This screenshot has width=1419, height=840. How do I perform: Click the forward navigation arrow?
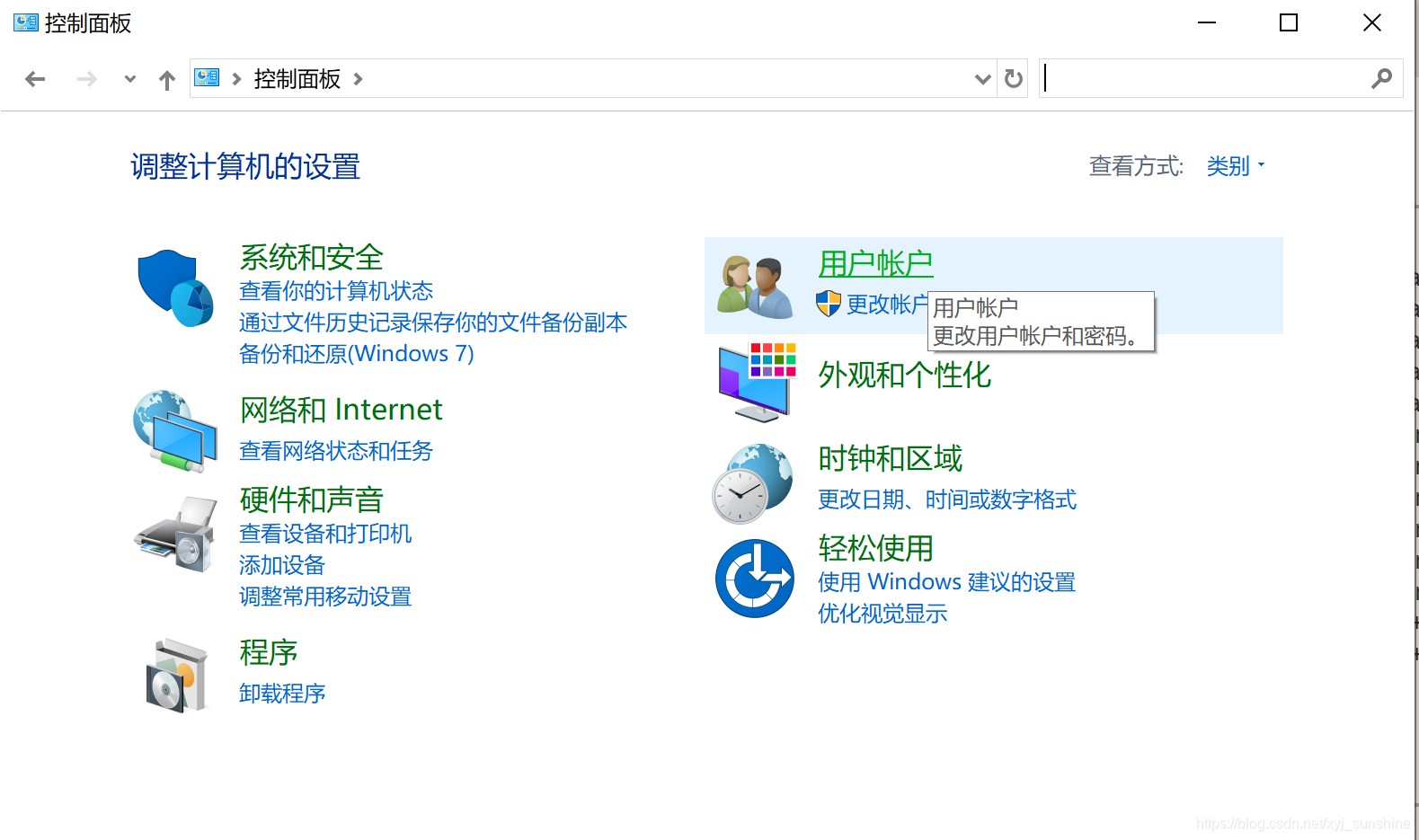[x=86, y=79]
